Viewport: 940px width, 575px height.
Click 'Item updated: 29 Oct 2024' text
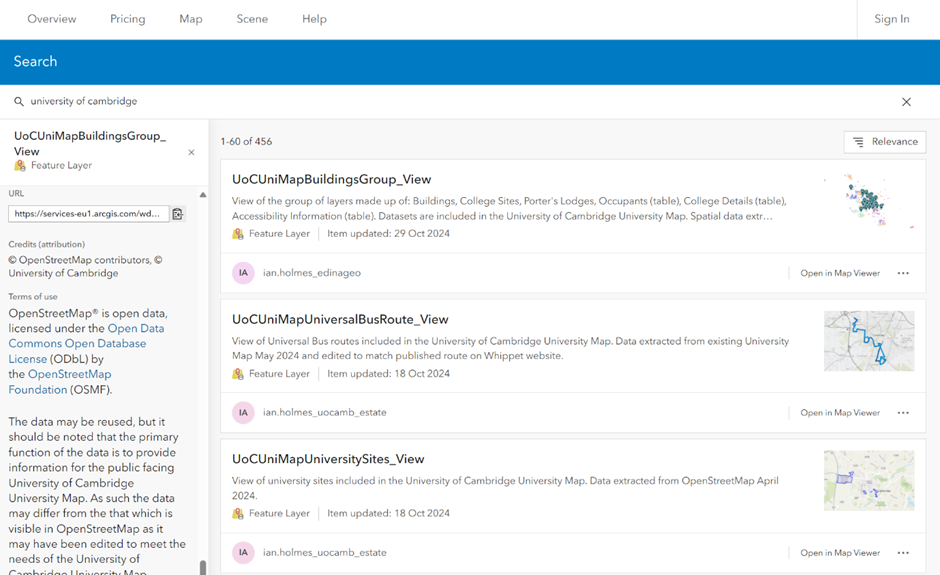(388, 234)
